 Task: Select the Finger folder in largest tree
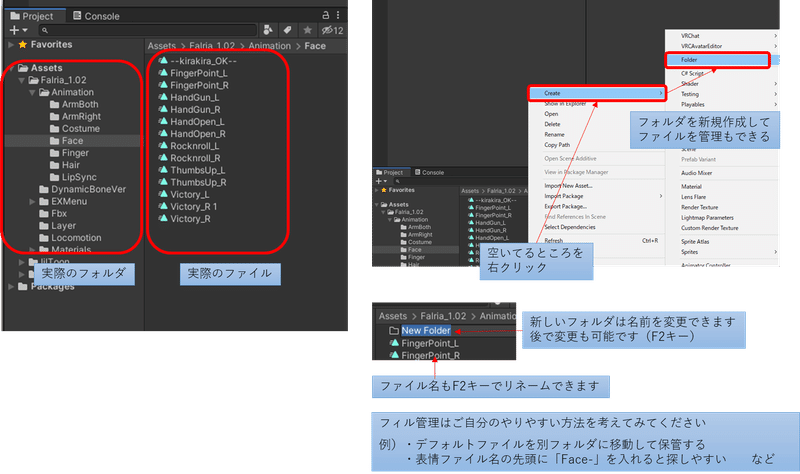(x=69, y=153)
